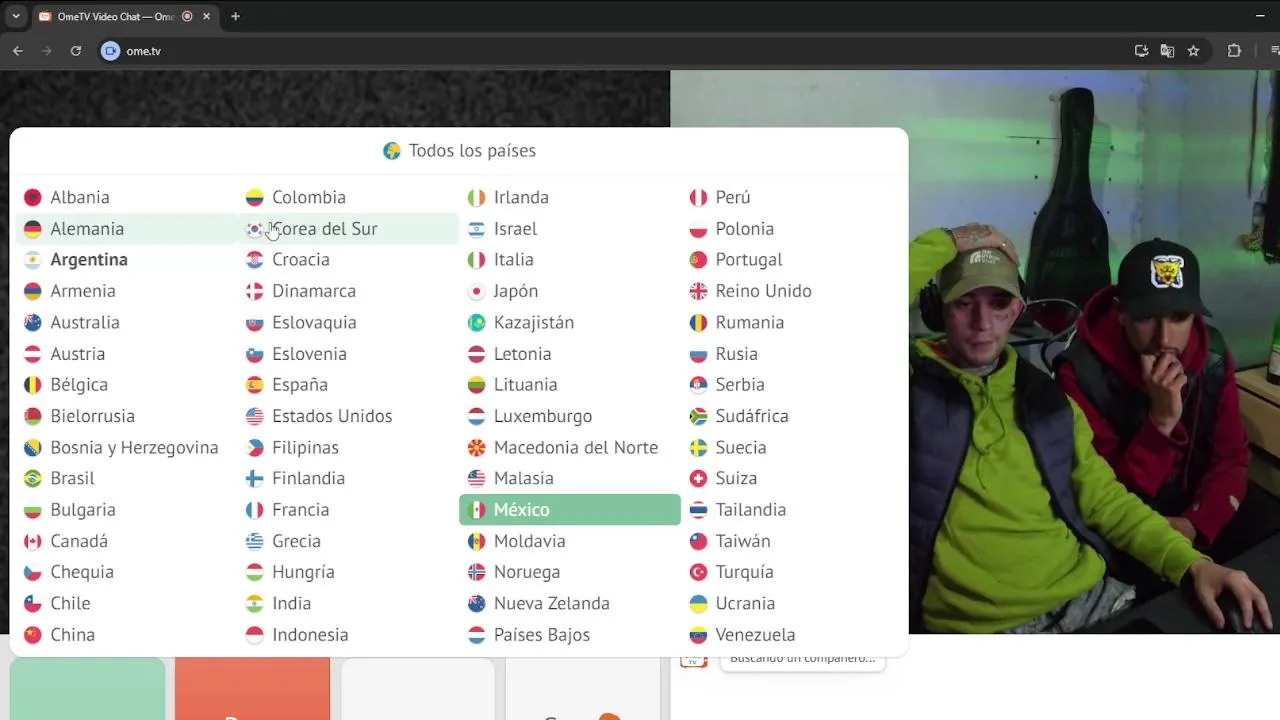Click the Sudáfrica flag icon
The width and height of the screenshot is (1280, 720).
tap(698, 416)
